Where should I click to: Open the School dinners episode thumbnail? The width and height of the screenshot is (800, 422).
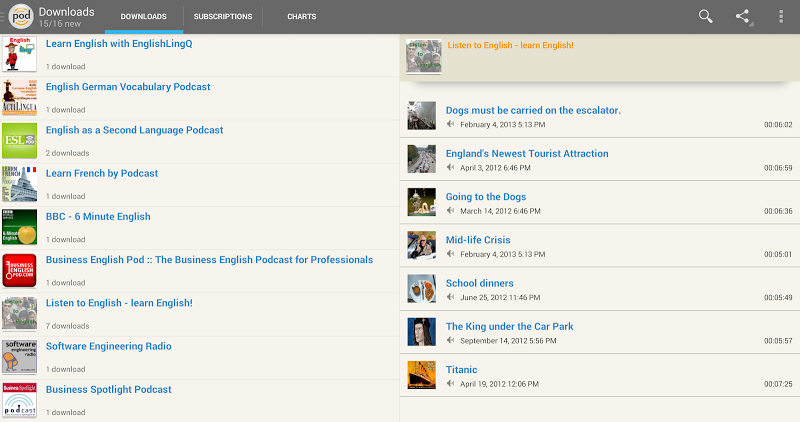click(421, 289)
